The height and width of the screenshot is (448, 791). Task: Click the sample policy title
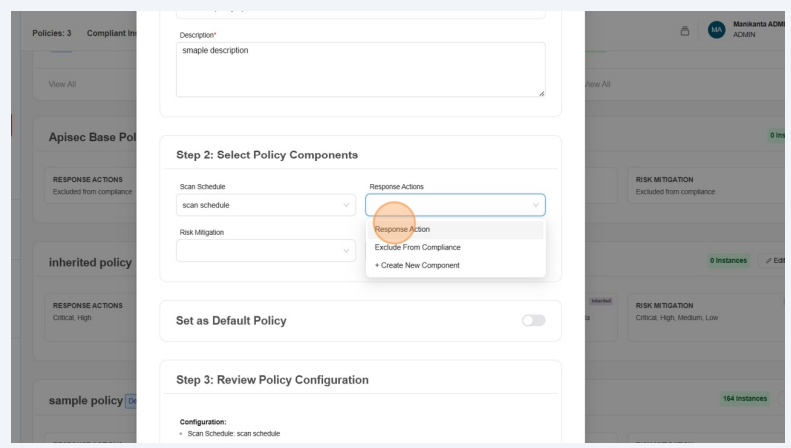click(86, 401)
